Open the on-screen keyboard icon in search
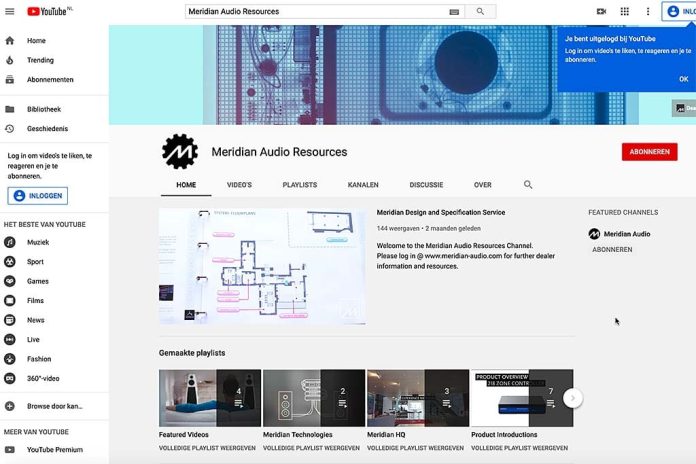Screen dimensions: 696x464 point(454,12)
